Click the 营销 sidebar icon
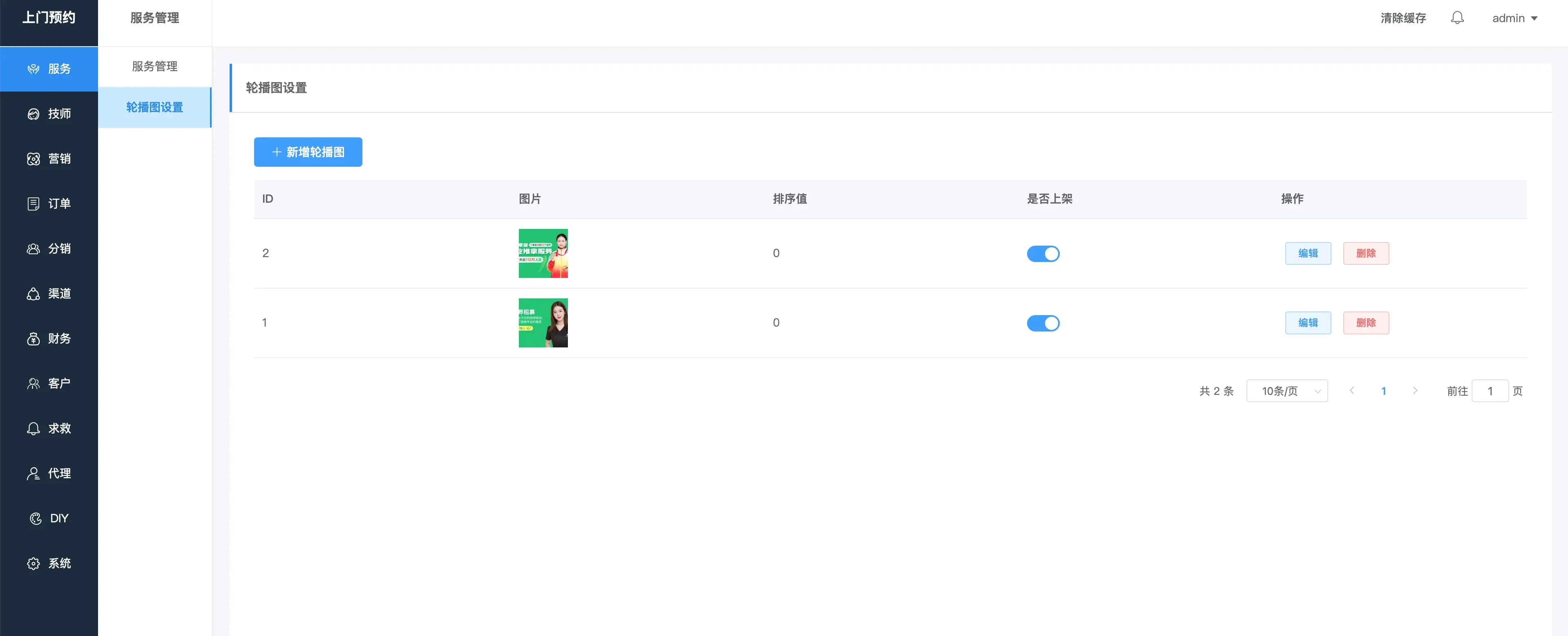Image resolution: width=1568 pixels, height=636 pixels. point(34,159)
